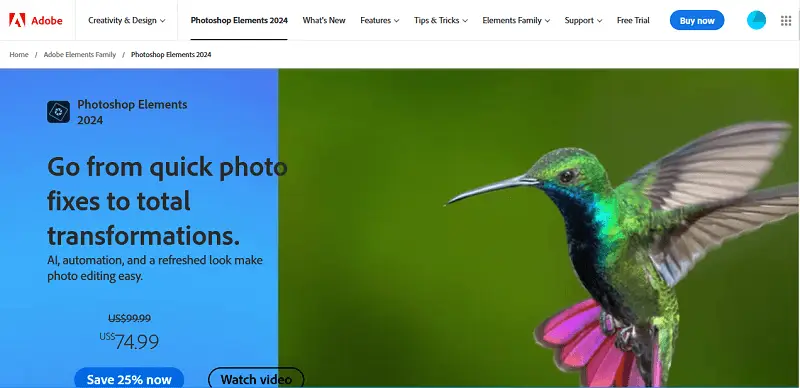Click the Adobe wordmark text
800x388 pixels.
[46, 20]
